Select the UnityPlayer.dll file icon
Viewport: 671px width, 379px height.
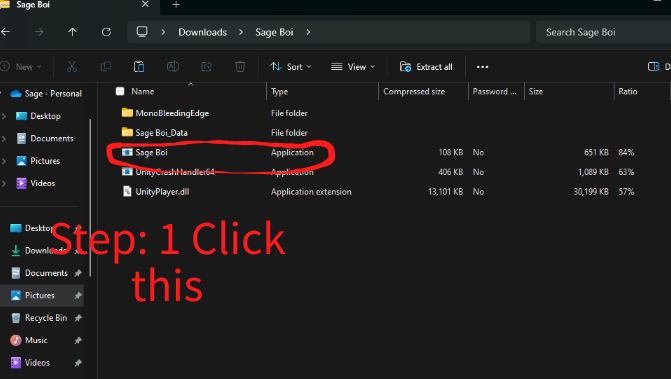(127, 191)
